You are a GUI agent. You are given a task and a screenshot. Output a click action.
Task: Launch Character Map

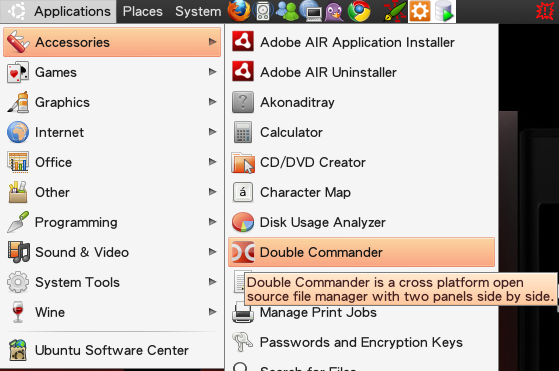coord(361,192)
